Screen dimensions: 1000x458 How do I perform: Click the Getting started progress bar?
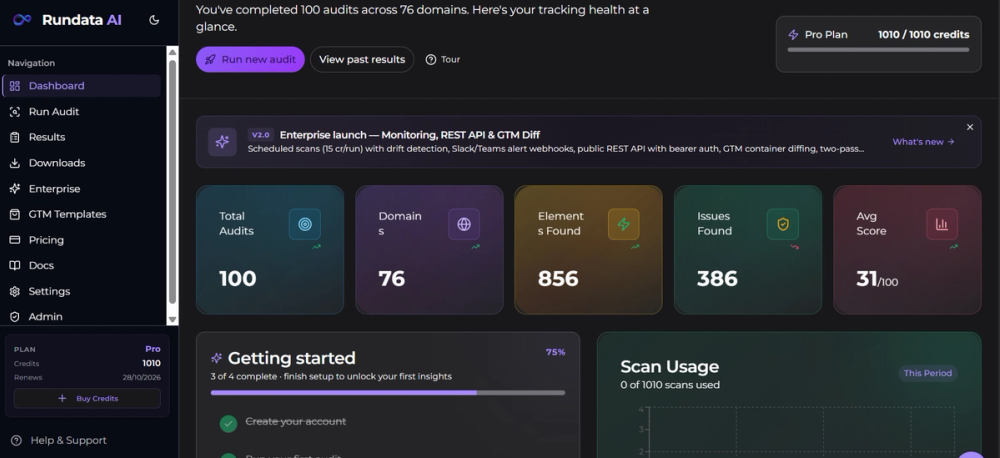click(388, 393)
